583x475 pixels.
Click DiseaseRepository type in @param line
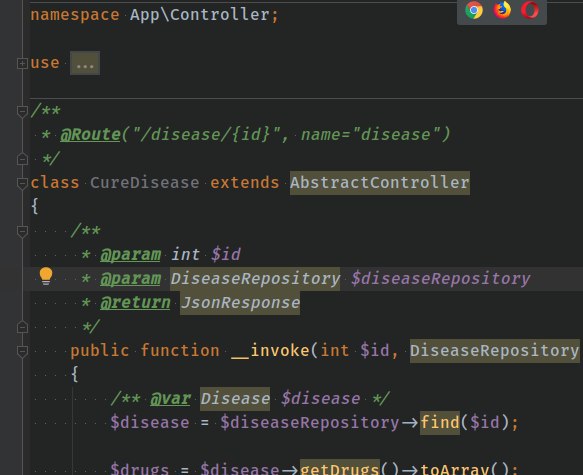(x=255, y=279)
